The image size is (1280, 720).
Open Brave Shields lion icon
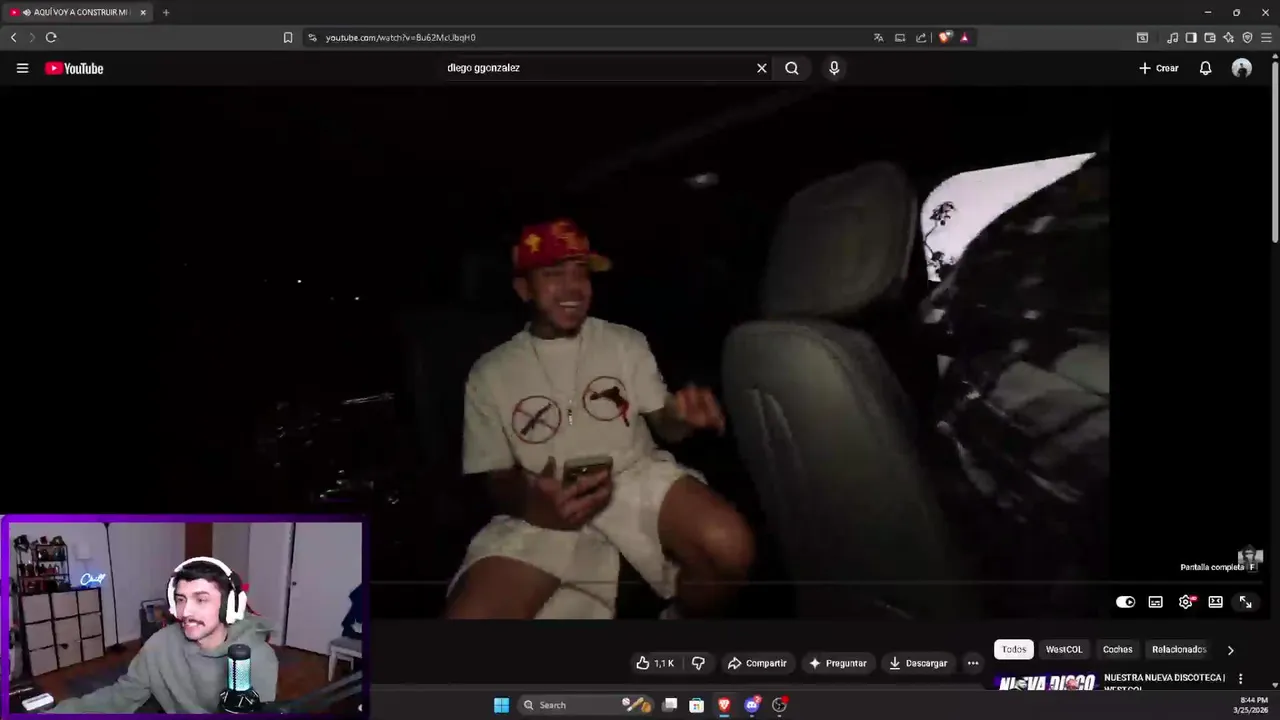(945, 37)
